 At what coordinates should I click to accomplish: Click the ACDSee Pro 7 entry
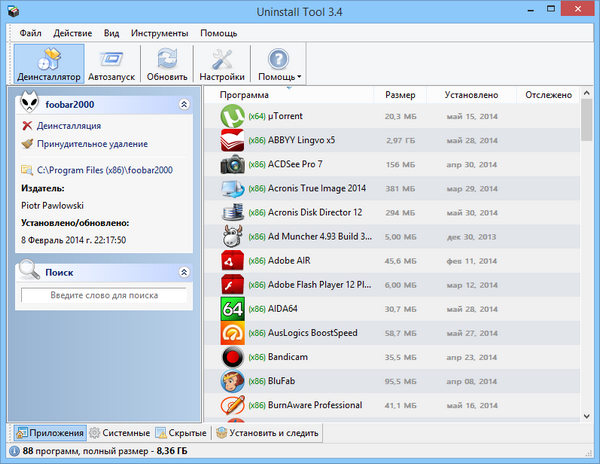[298, 164]
